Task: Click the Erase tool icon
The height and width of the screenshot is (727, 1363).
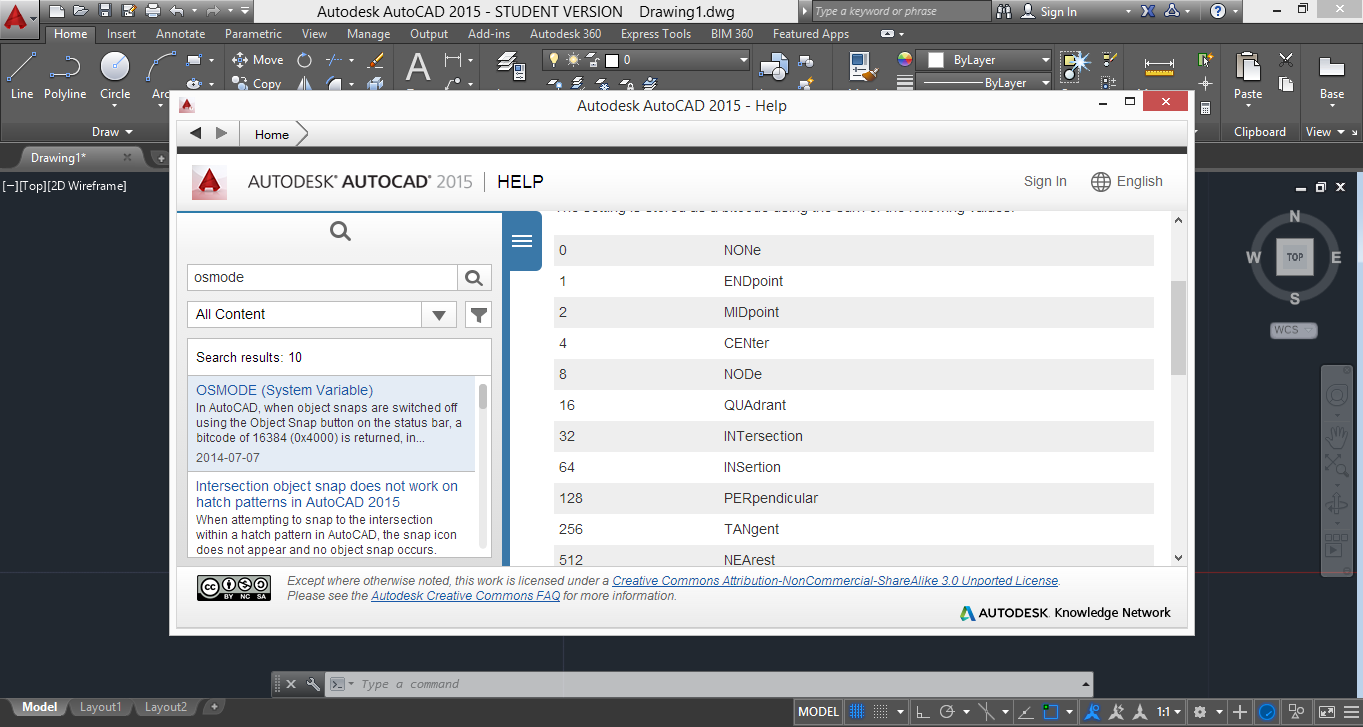Action: click(376, 60)
